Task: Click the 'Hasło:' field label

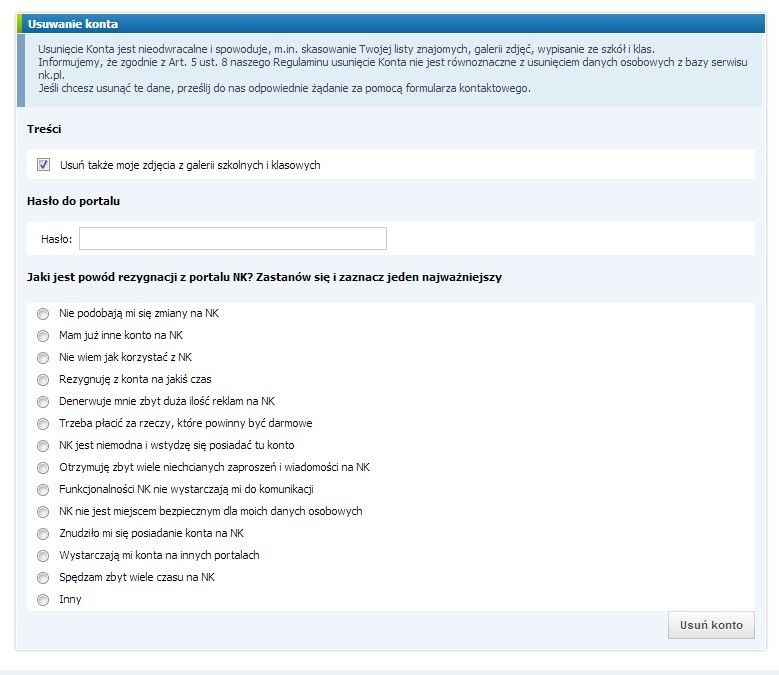Action: tap(57, 239)
